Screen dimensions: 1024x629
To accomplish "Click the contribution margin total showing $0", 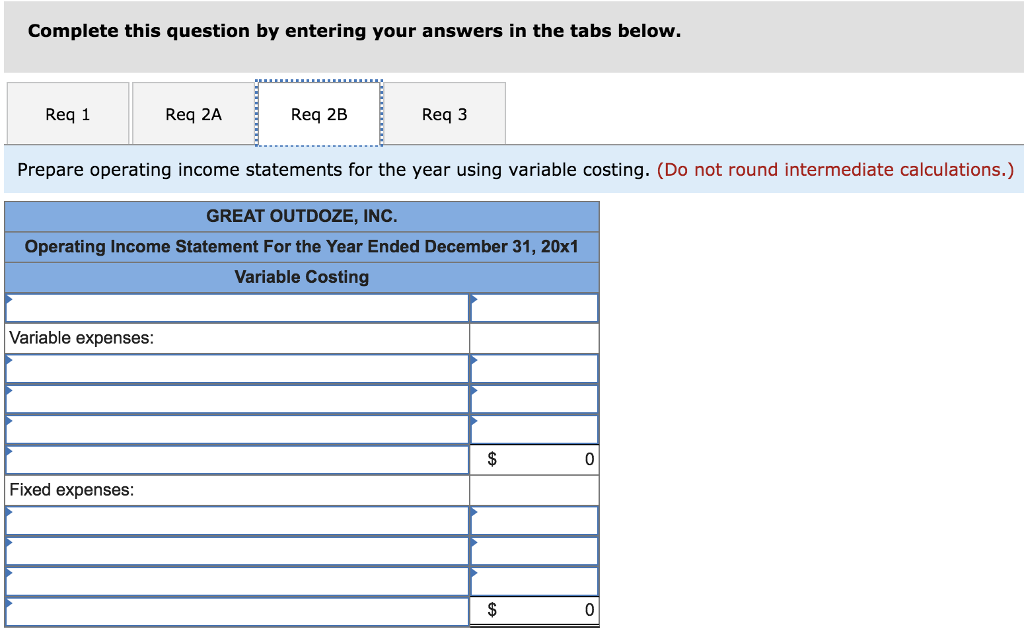I will [533, 459].
